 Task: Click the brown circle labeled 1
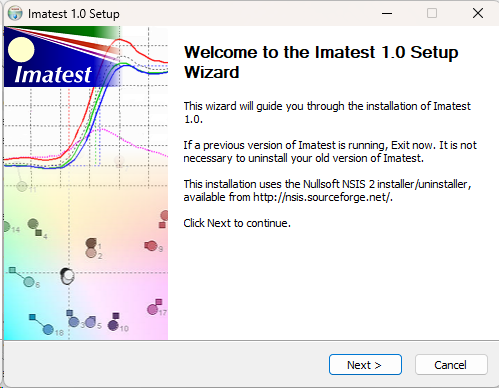[x=91, y=243]
